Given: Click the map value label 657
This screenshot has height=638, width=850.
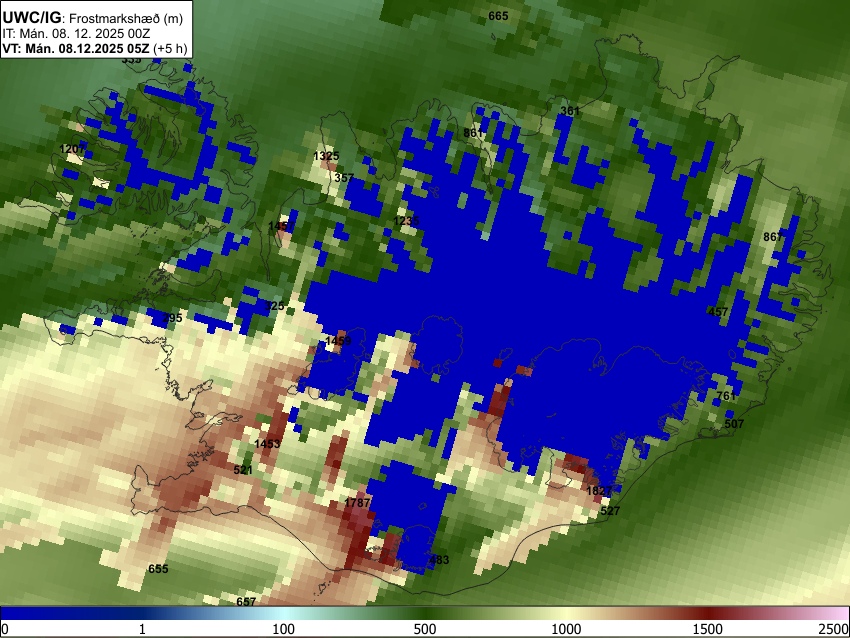Looking at the screenshot, I should tap(246, 601).
